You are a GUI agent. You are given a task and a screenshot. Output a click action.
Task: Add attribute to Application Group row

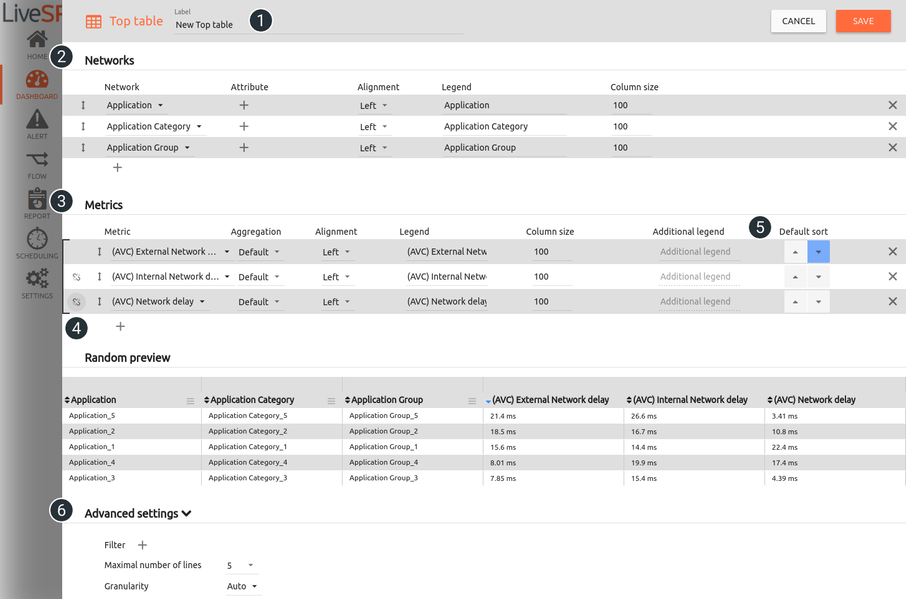click(244, 147)
